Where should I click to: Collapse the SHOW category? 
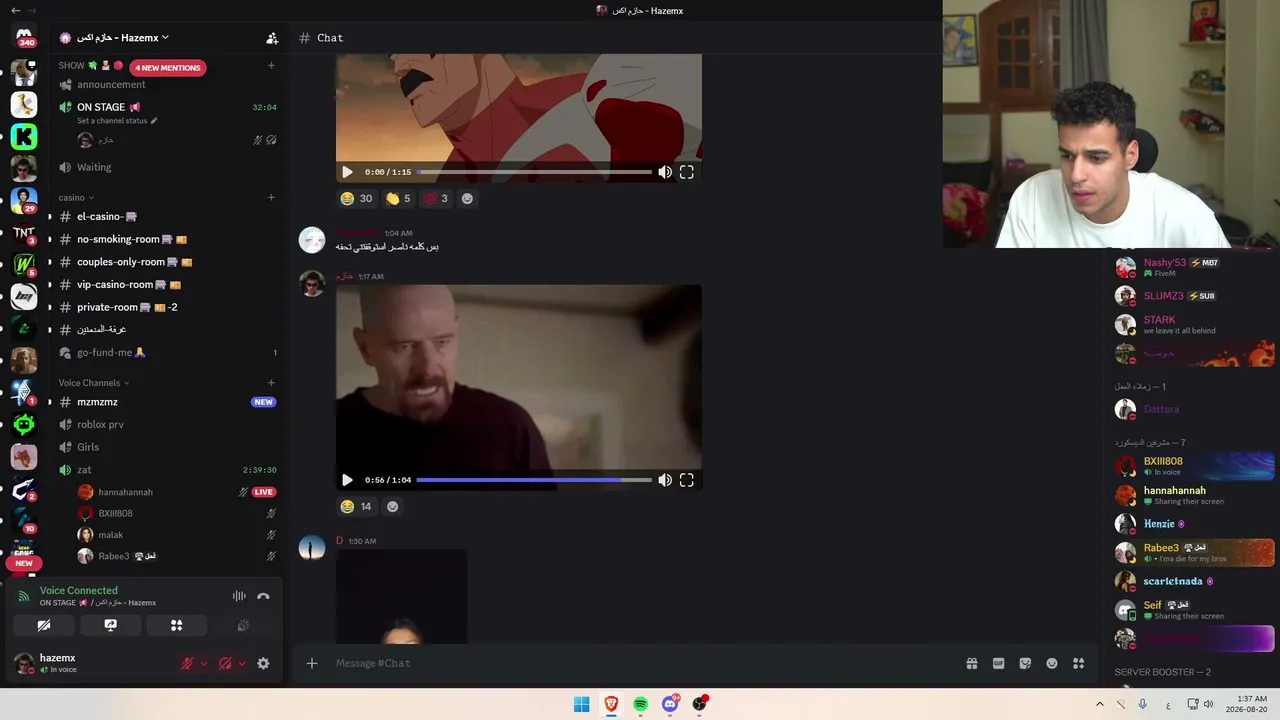71,66
